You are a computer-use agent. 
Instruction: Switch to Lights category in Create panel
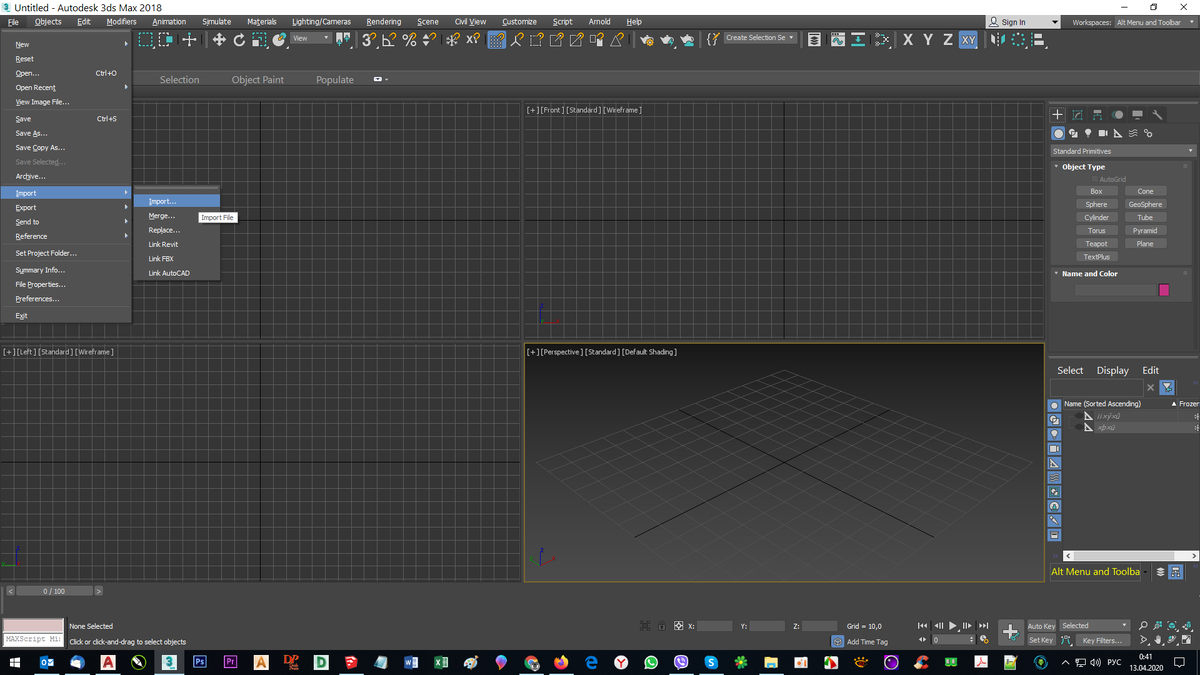point(1088,133)
